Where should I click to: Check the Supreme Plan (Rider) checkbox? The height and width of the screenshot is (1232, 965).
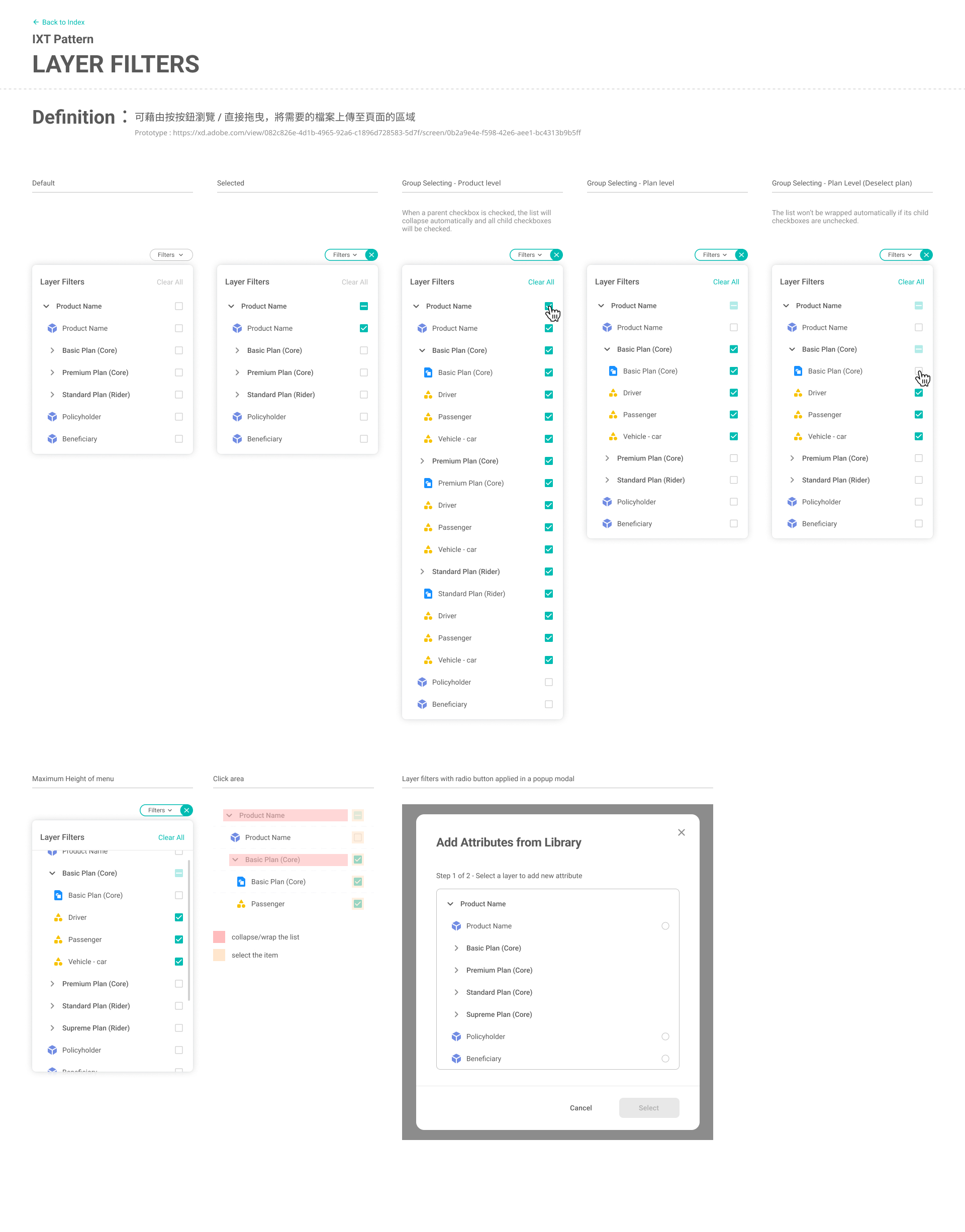178,1028
